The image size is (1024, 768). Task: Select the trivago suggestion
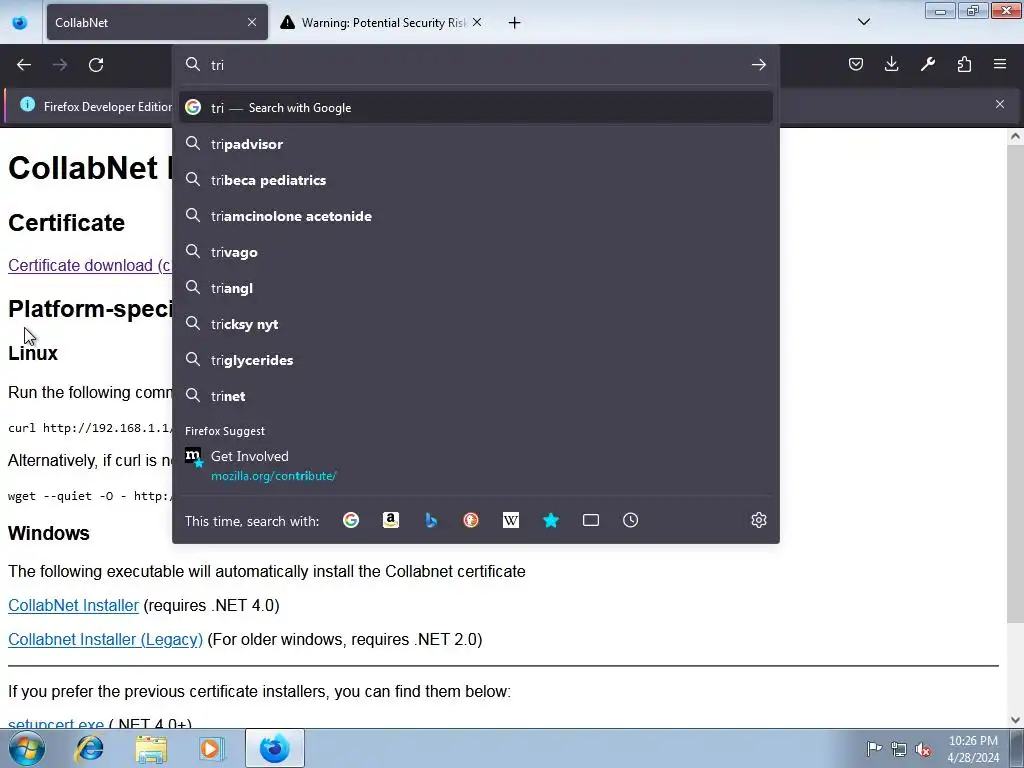click(x=475, y=252)
